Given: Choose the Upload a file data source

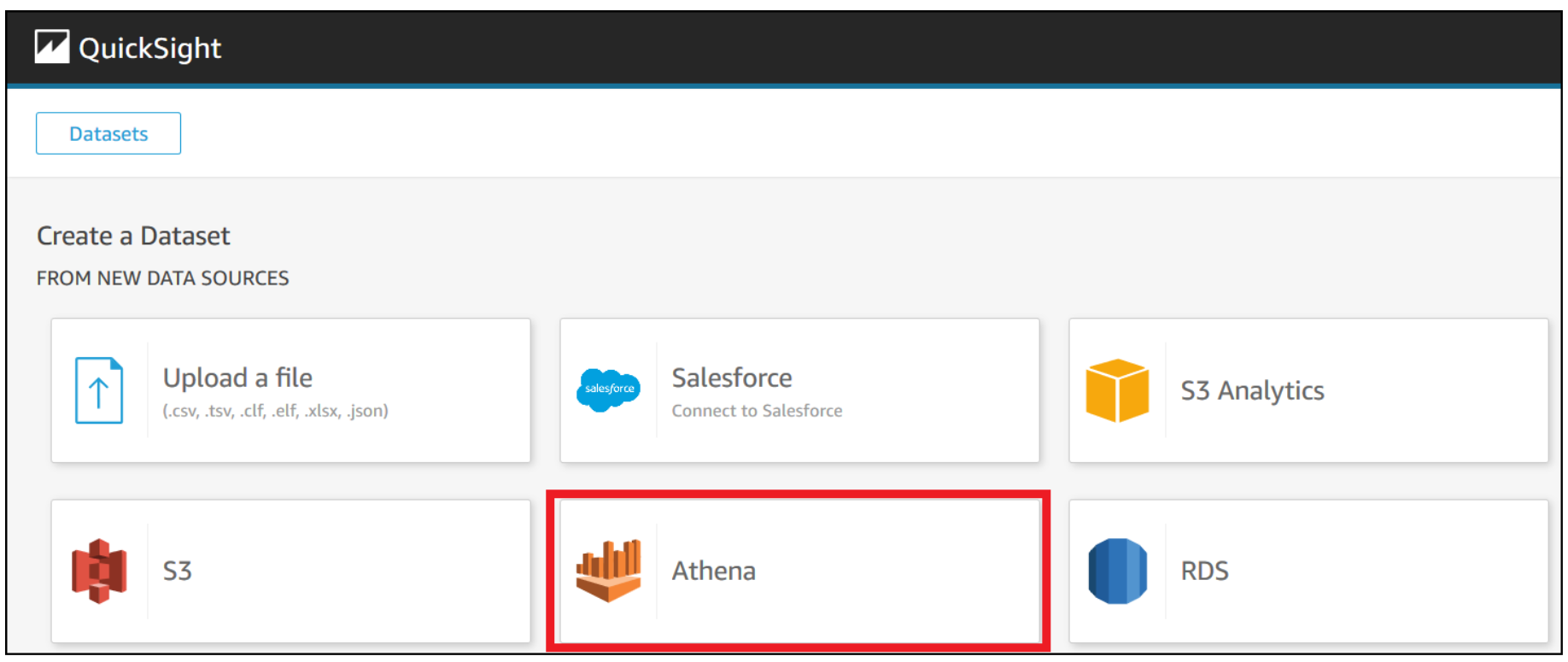Looking at the screenshot, I should [x=291, y=390].
